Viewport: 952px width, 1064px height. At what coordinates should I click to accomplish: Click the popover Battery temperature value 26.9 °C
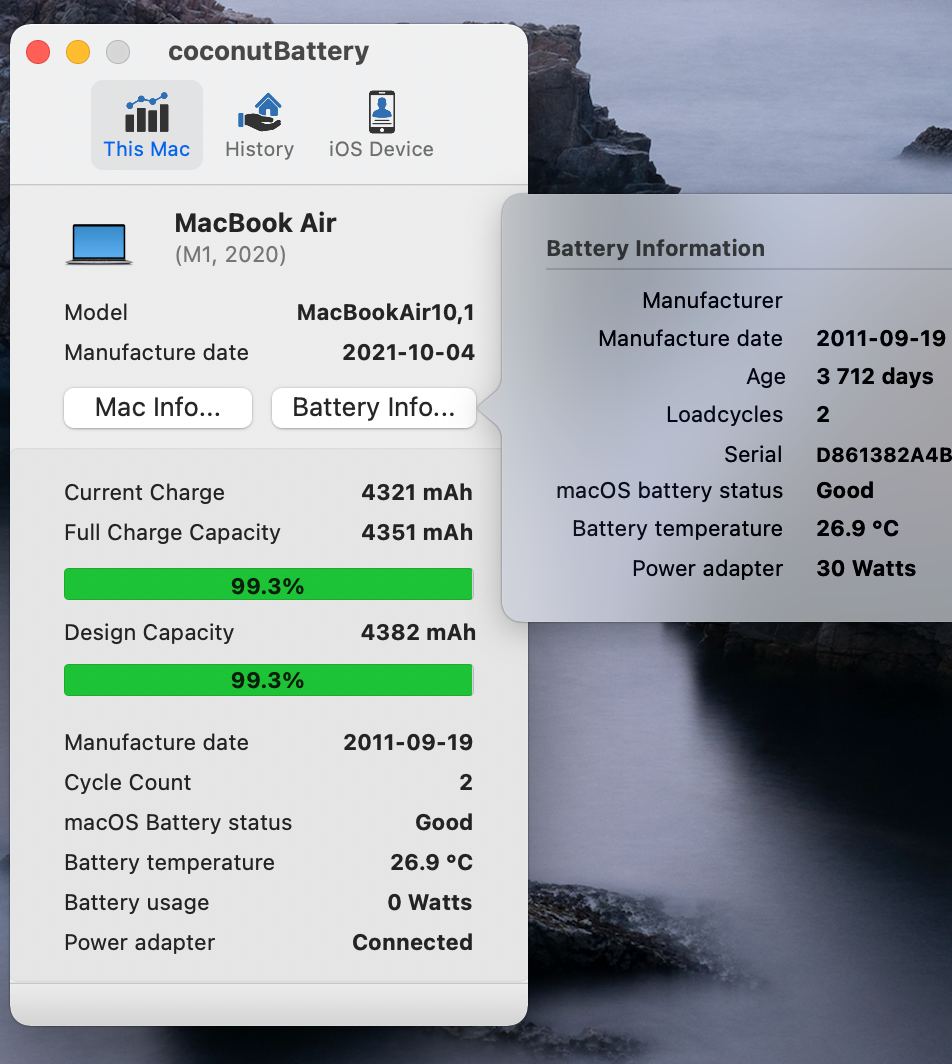click(858, 529)
